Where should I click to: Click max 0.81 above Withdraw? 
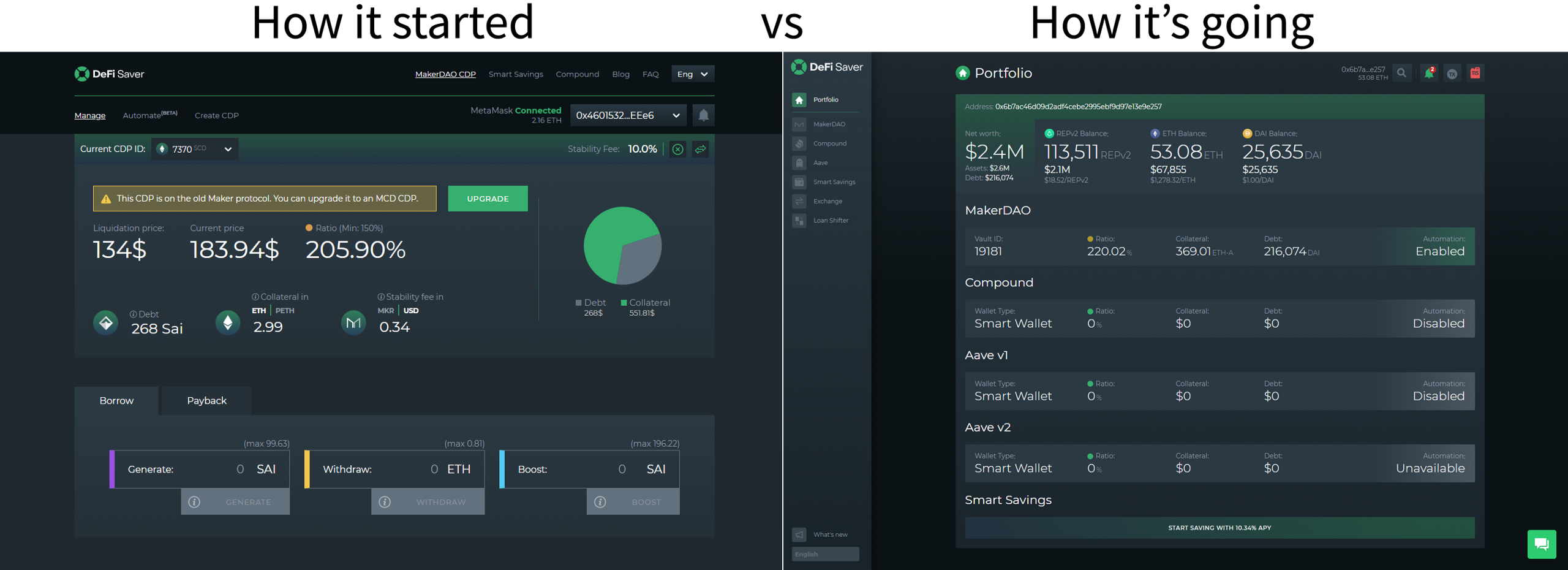464,444
